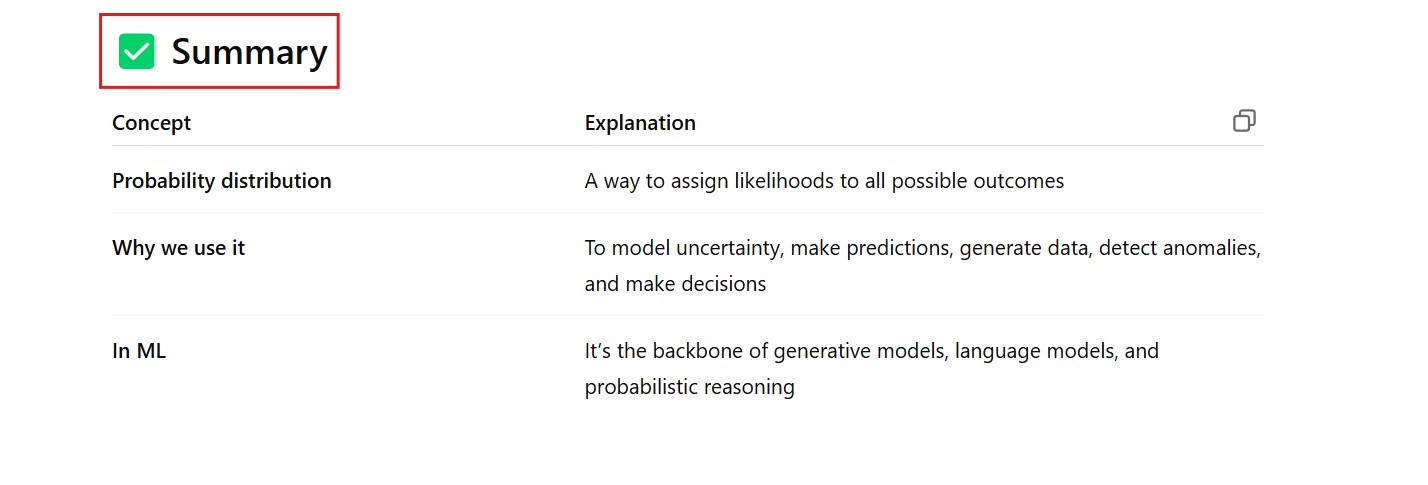1428x485 pixels.
Task: Click the green checkmark emoji beside Summary
Action: (x=136, y=52)
